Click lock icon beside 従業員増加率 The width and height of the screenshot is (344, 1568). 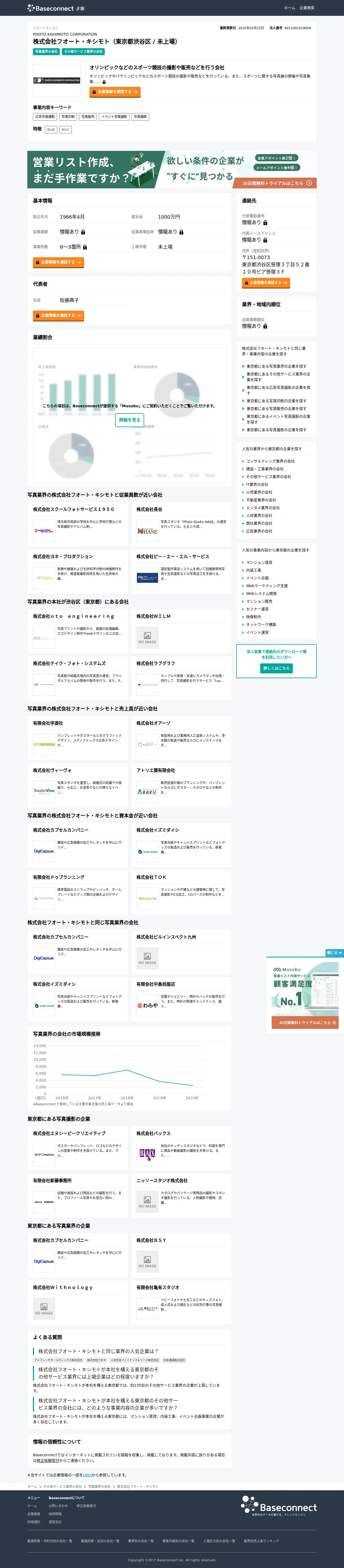[x=181, y=233]
